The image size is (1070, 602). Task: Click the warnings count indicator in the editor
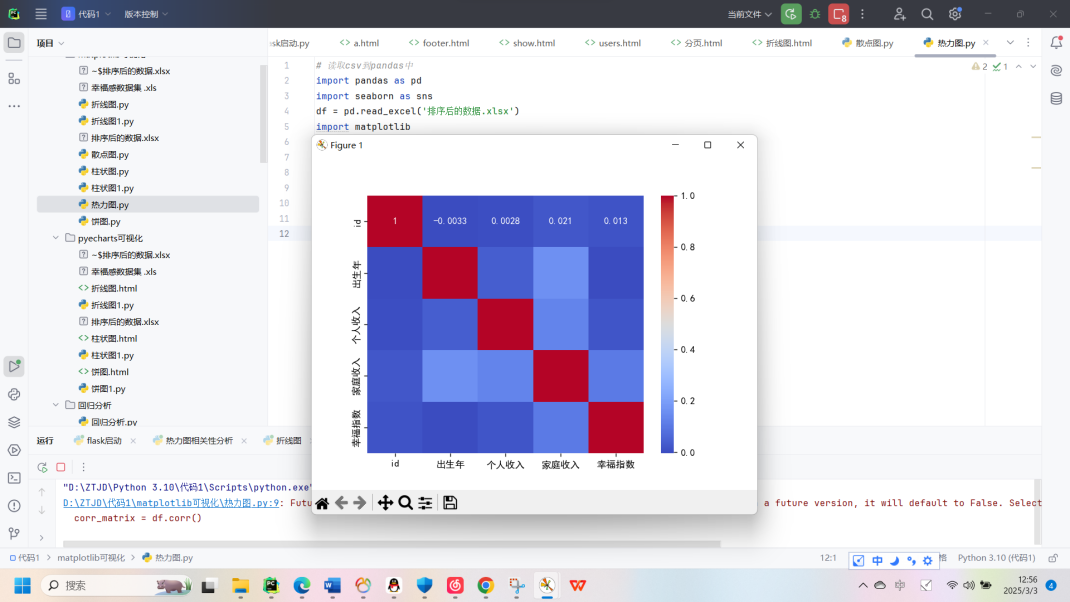(x=979, y=66)
